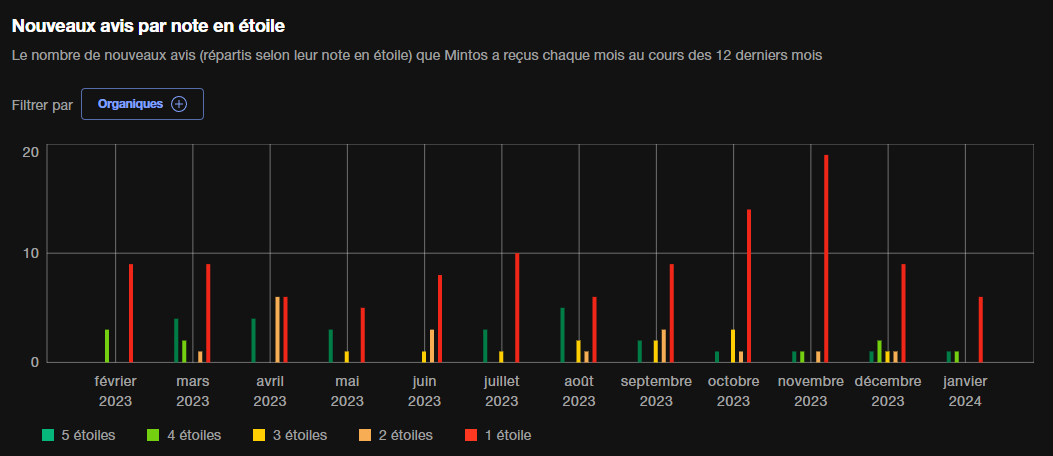Toggle the 4 étoiles legend swatch

pyautogui.click(x=153, y=435)
